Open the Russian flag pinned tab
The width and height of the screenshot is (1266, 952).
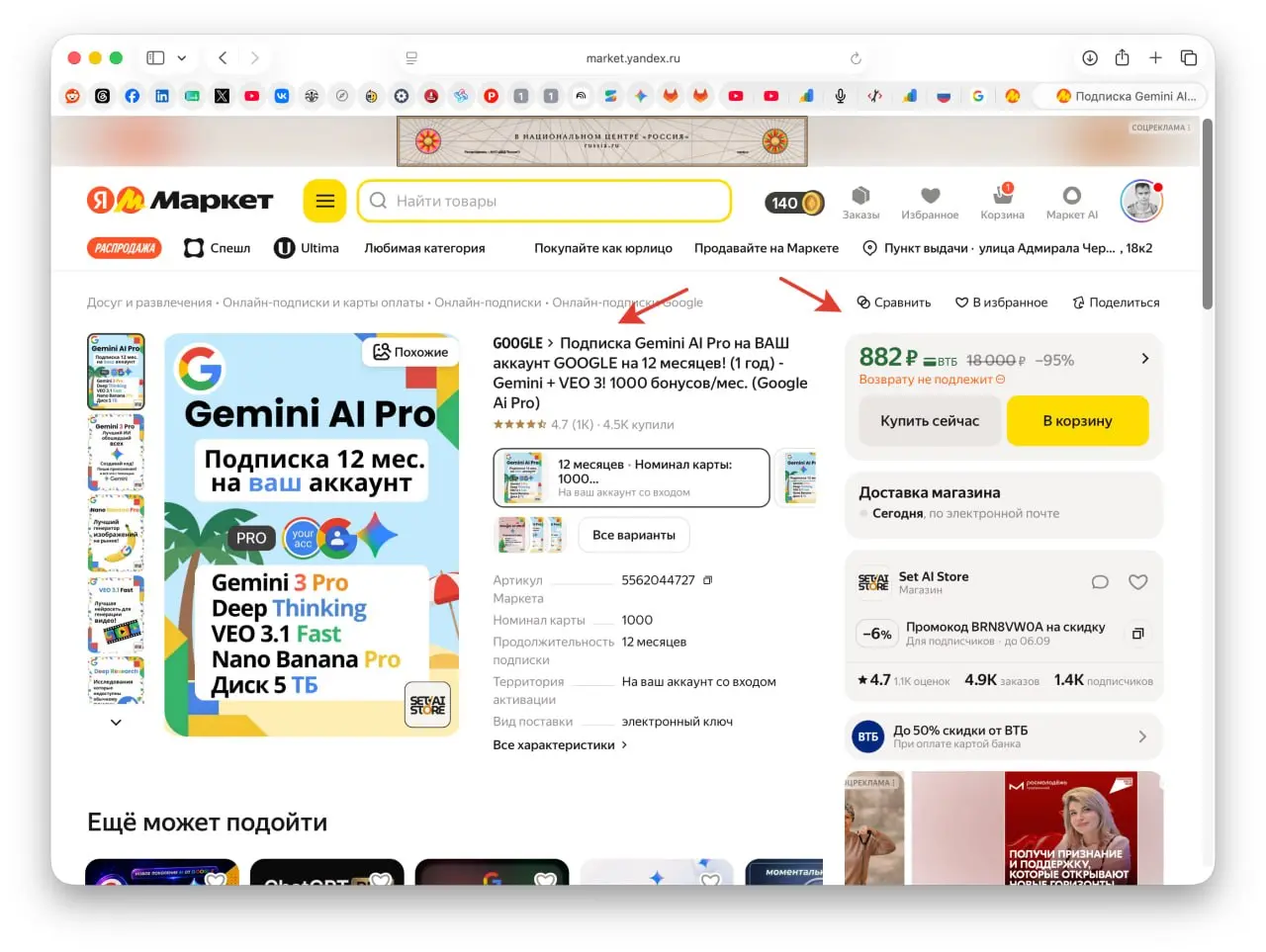click(944, 96)
